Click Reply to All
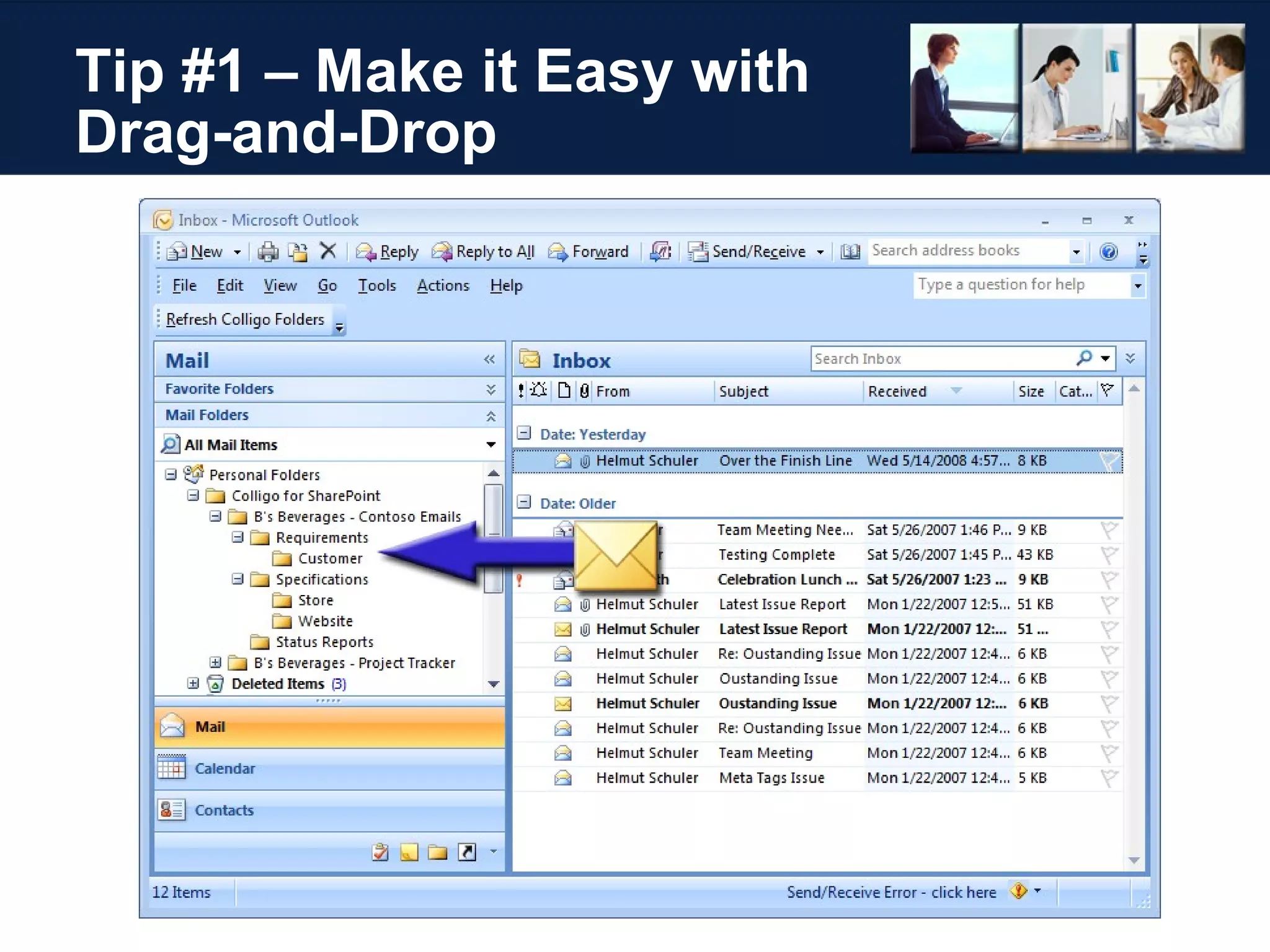The height and width of the screenshot is (952, 1270). [483, 252]
